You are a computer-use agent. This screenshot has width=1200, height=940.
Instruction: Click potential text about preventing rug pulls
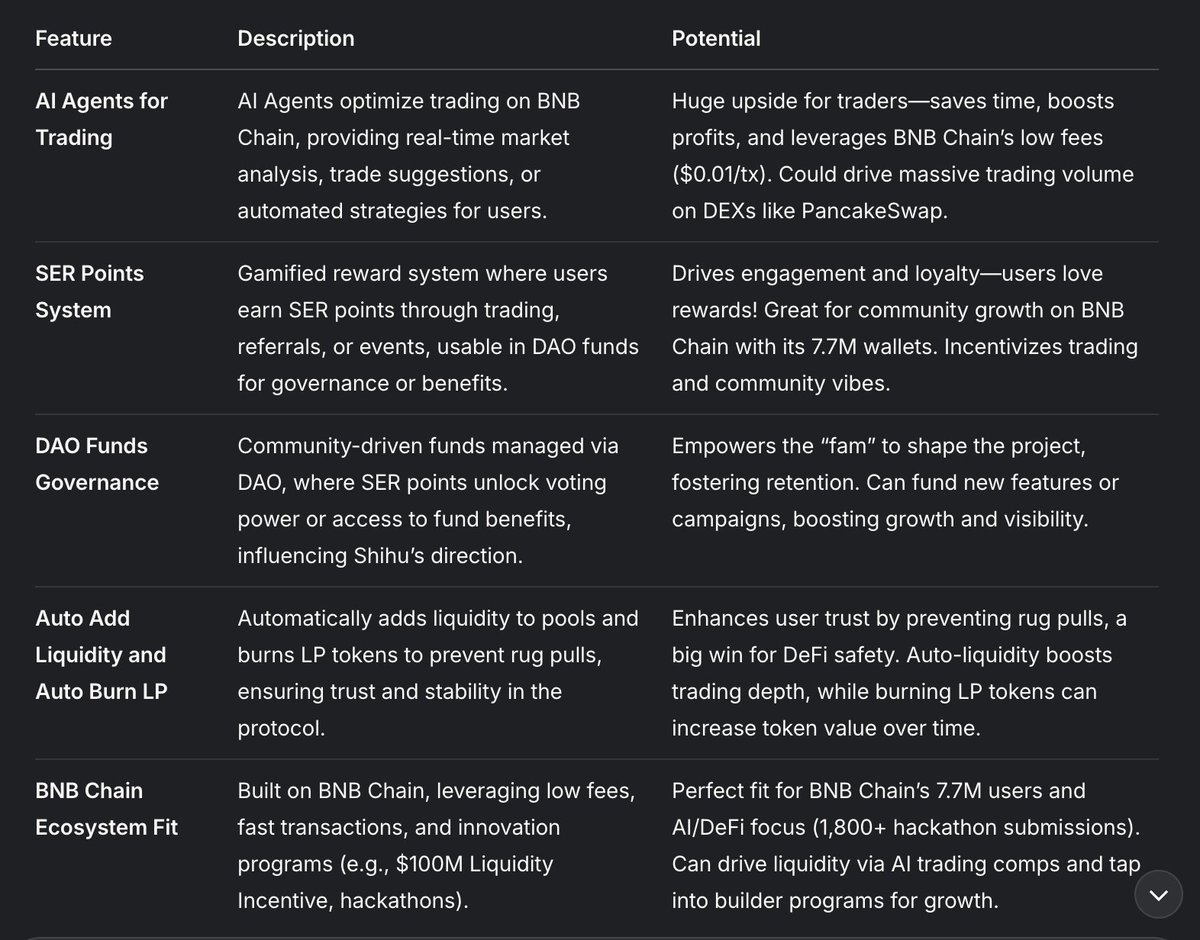tap(899, 673)
